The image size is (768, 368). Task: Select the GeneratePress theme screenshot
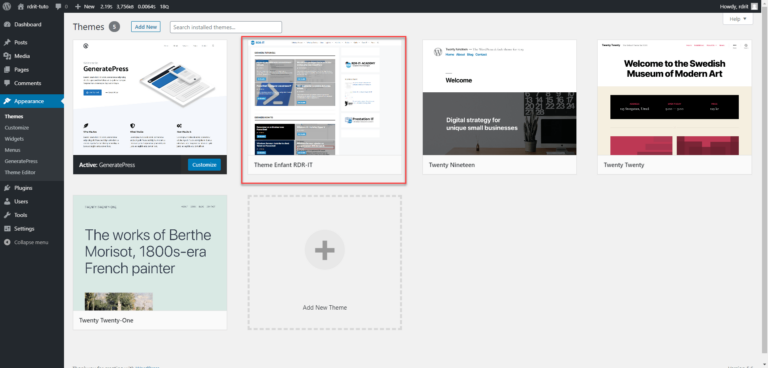pos(150,98)
